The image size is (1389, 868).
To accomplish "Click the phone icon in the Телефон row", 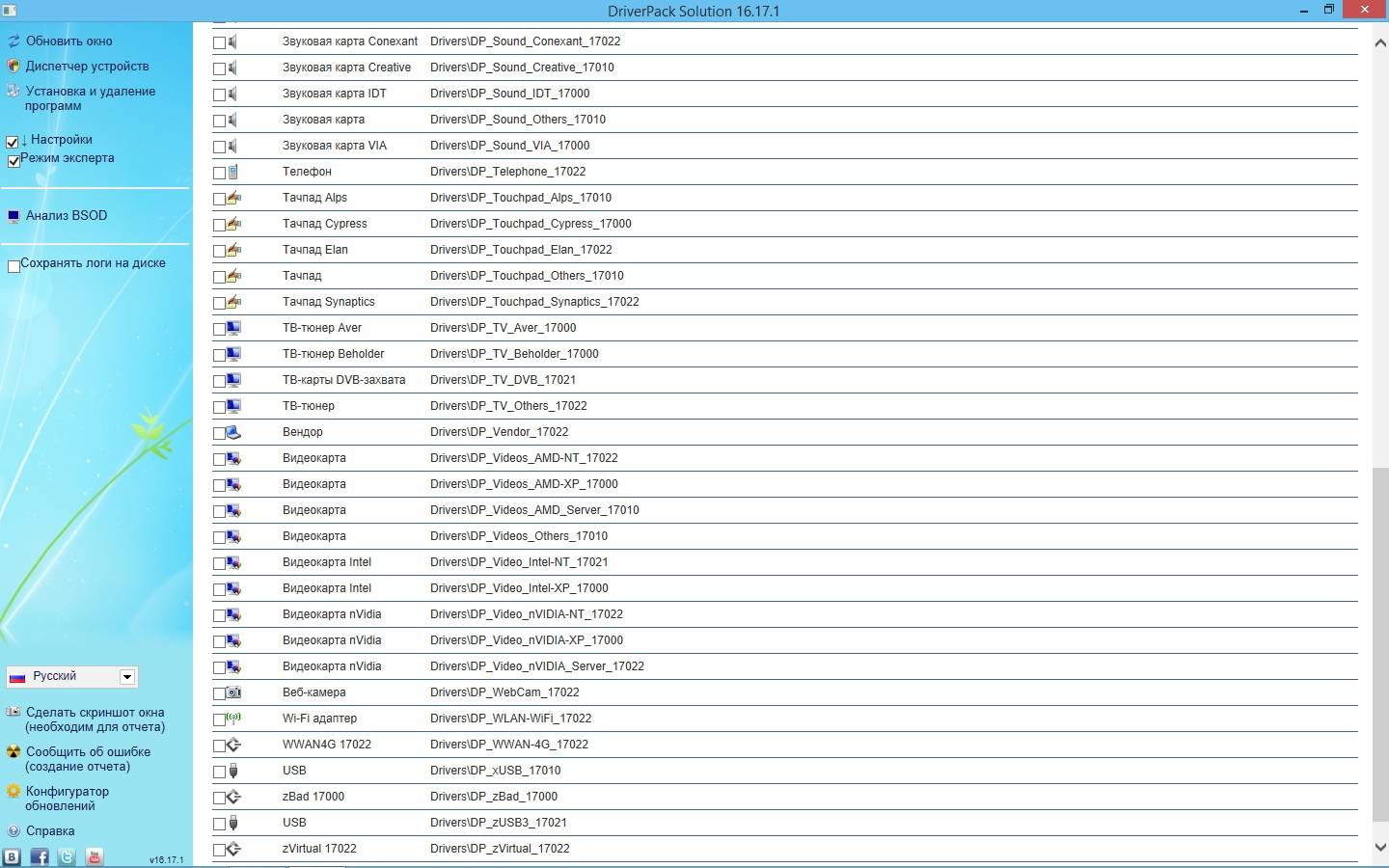I will tap(233, 172).
